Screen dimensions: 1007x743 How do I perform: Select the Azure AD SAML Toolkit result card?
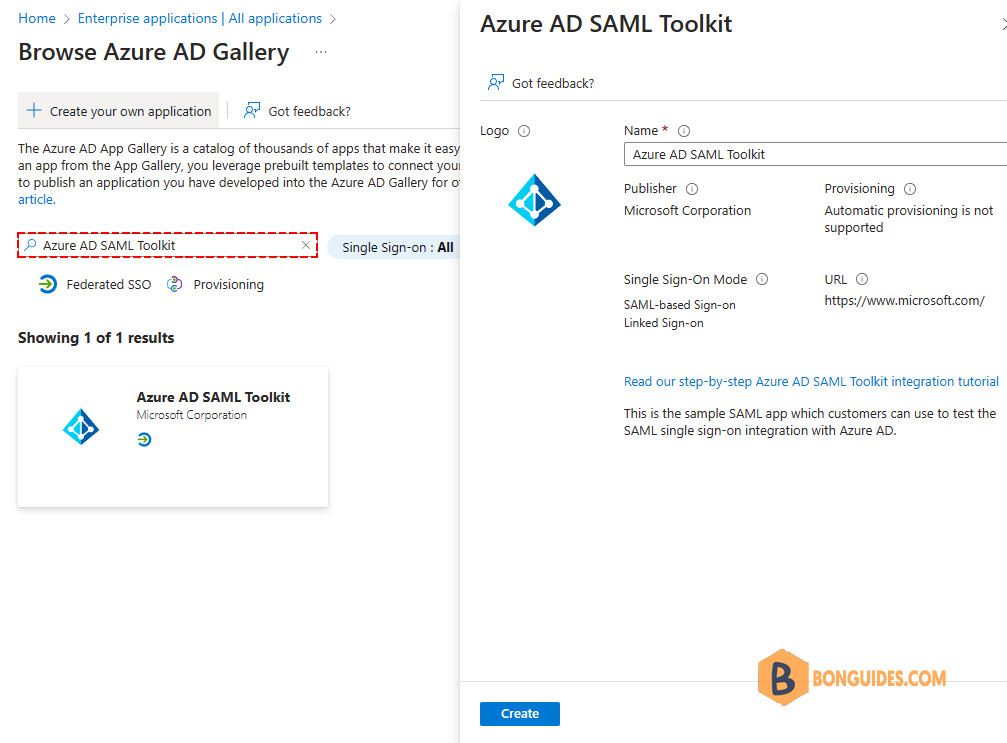(173, 437)
